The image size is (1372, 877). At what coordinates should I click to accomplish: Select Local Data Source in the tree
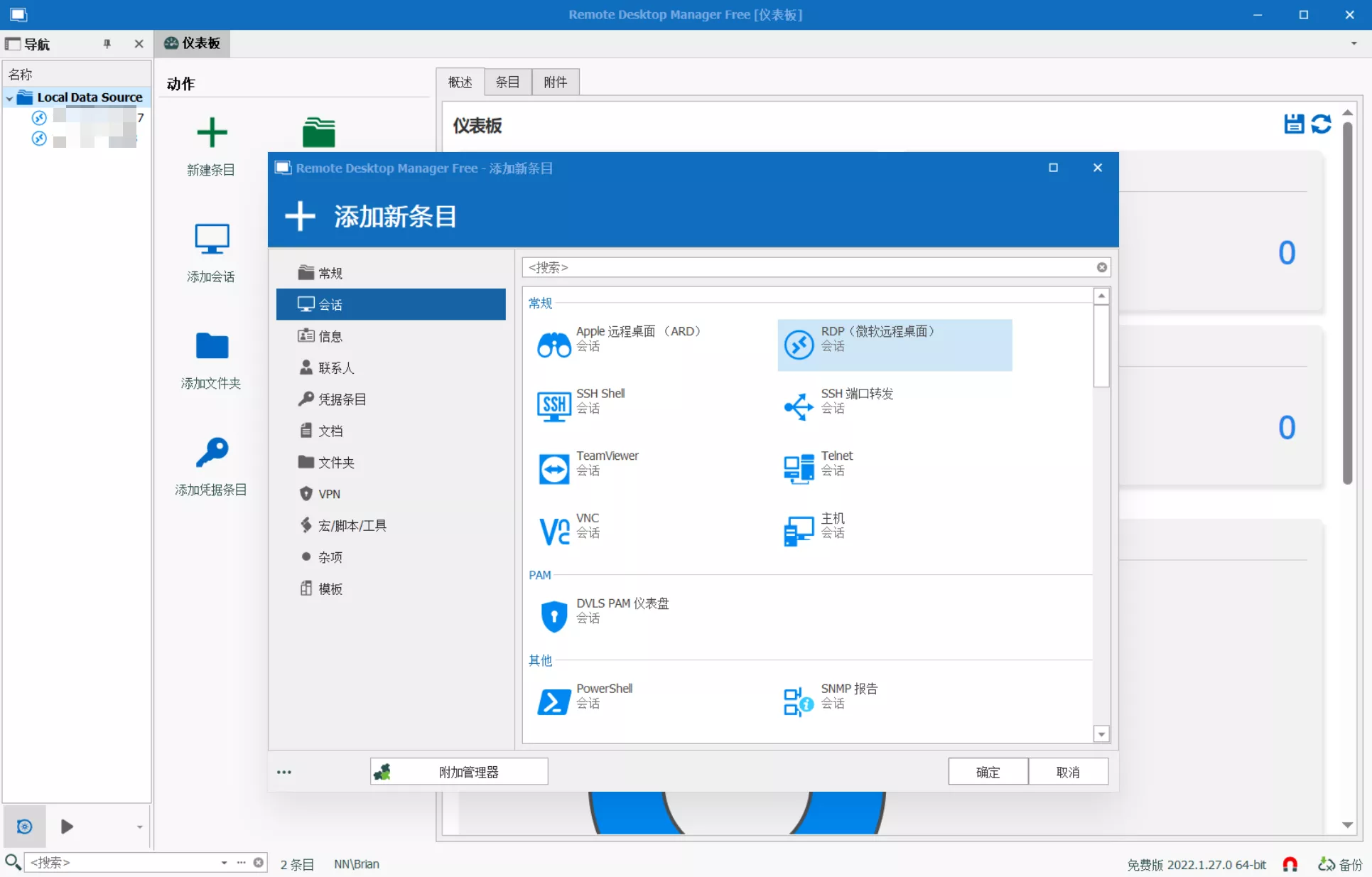click(90, 97)
